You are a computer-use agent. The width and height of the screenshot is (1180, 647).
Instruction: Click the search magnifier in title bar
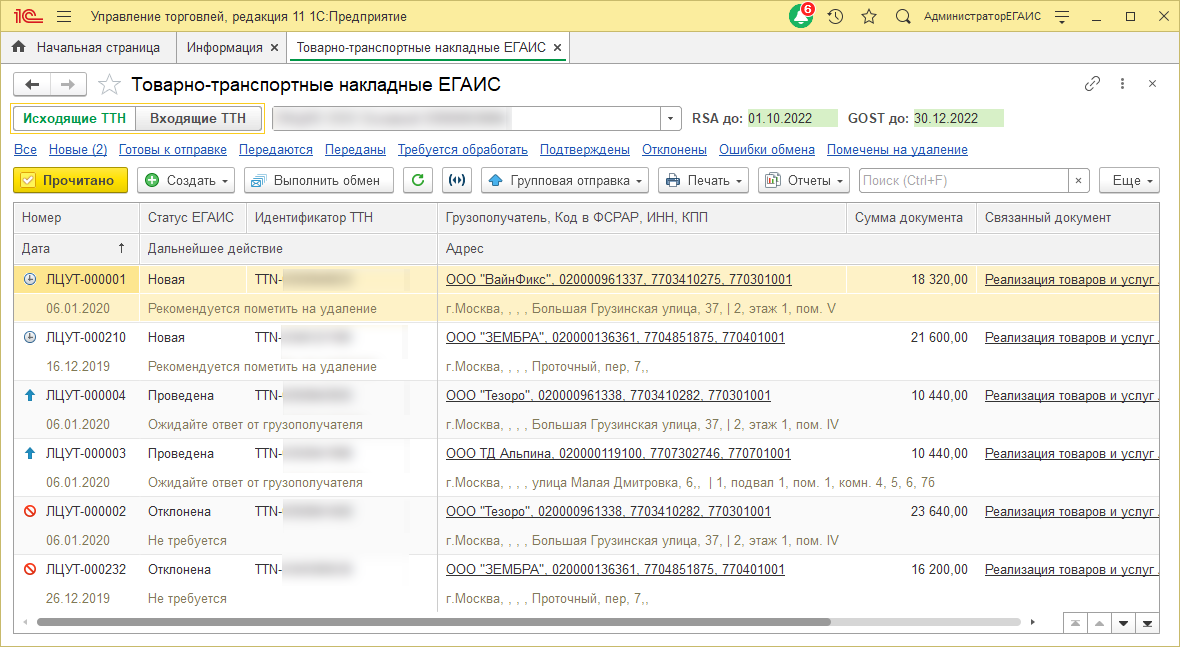pyautogui.click(x=902, y=17)
